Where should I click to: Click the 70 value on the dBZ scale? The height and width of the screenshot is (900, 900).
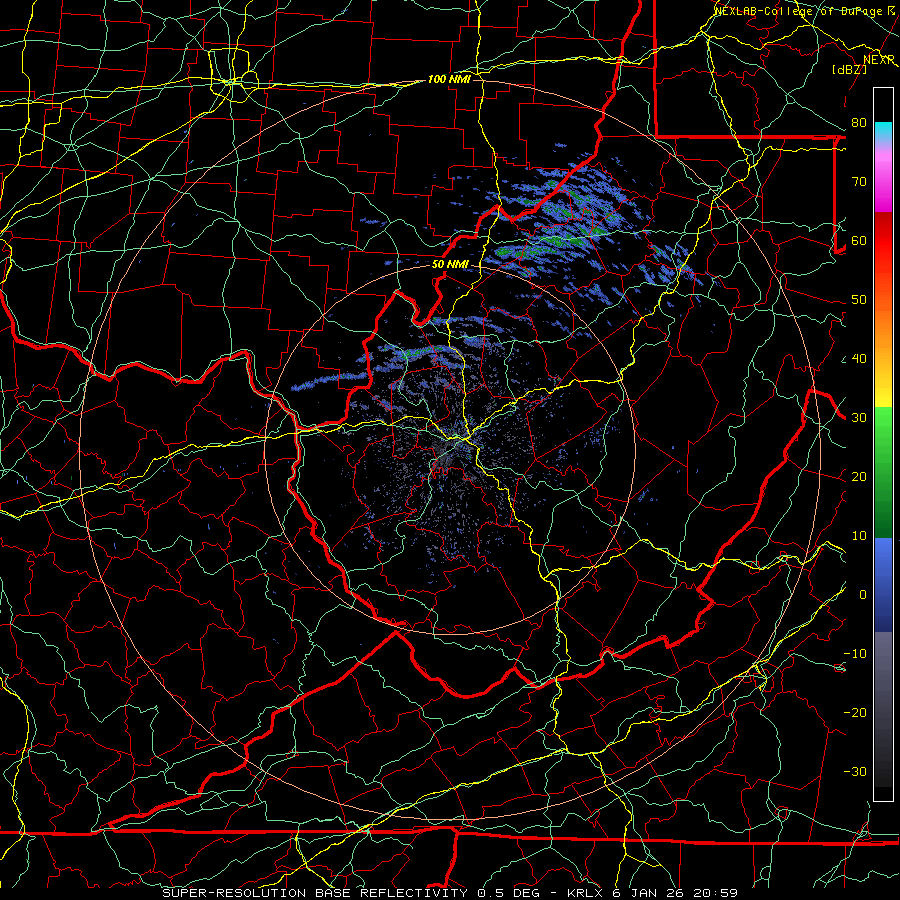coord(859,181)
